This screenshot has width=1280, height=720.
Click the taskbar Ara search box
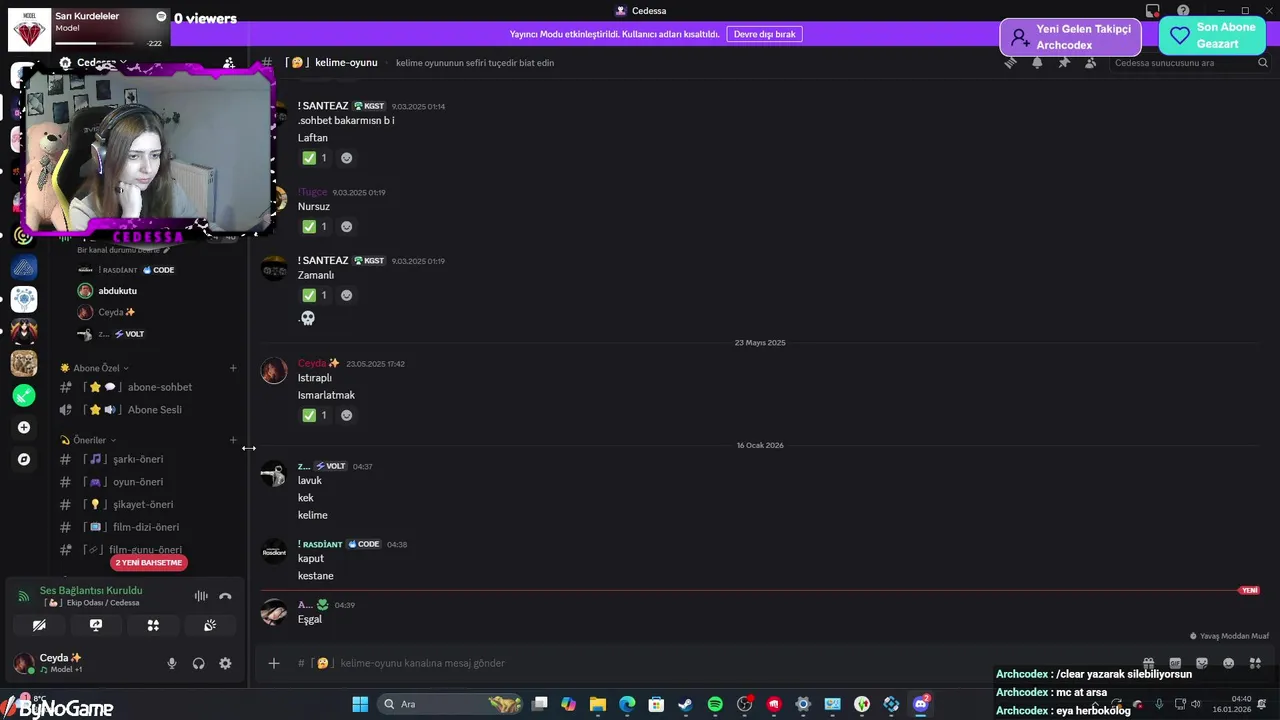tap(450, 704)
